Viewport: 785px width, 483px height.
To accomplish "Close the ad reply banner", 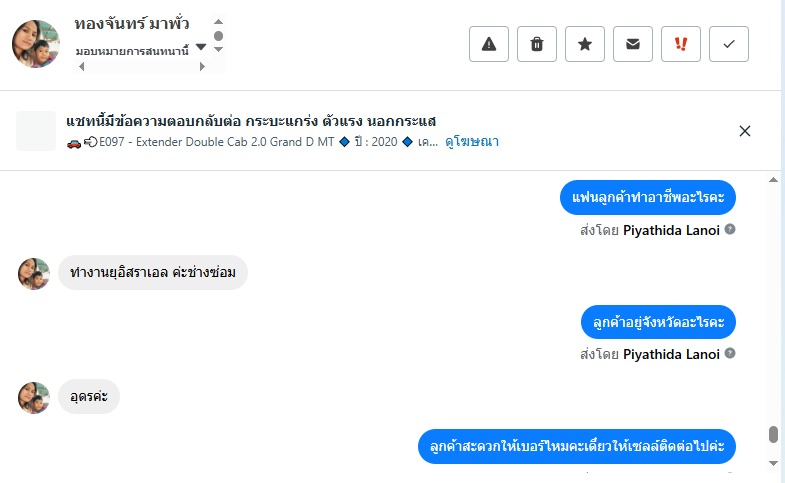I will (x=745, y=131).
